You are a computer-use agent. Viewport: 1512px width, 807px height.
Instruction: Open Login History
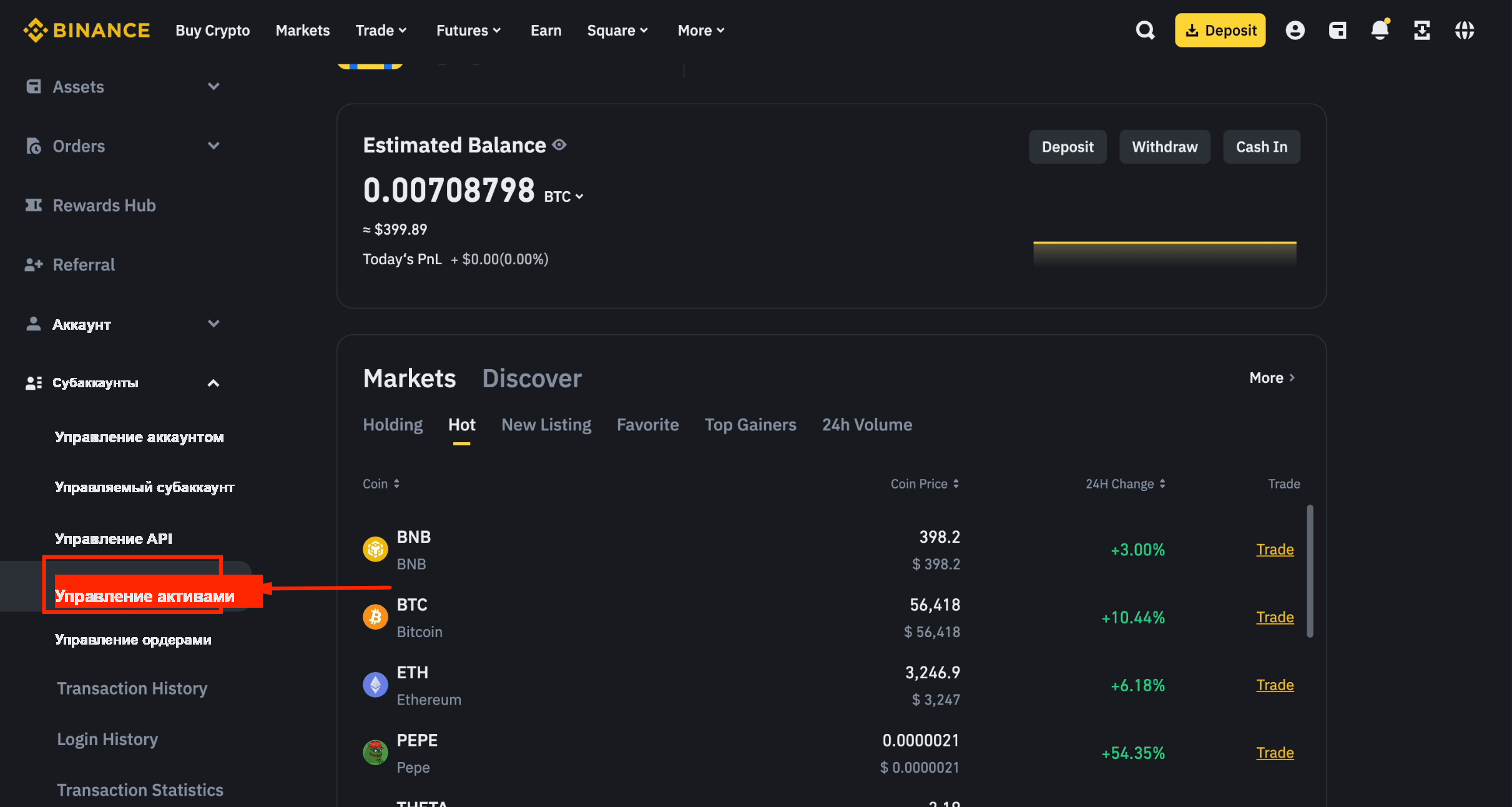tap(107, 740)
